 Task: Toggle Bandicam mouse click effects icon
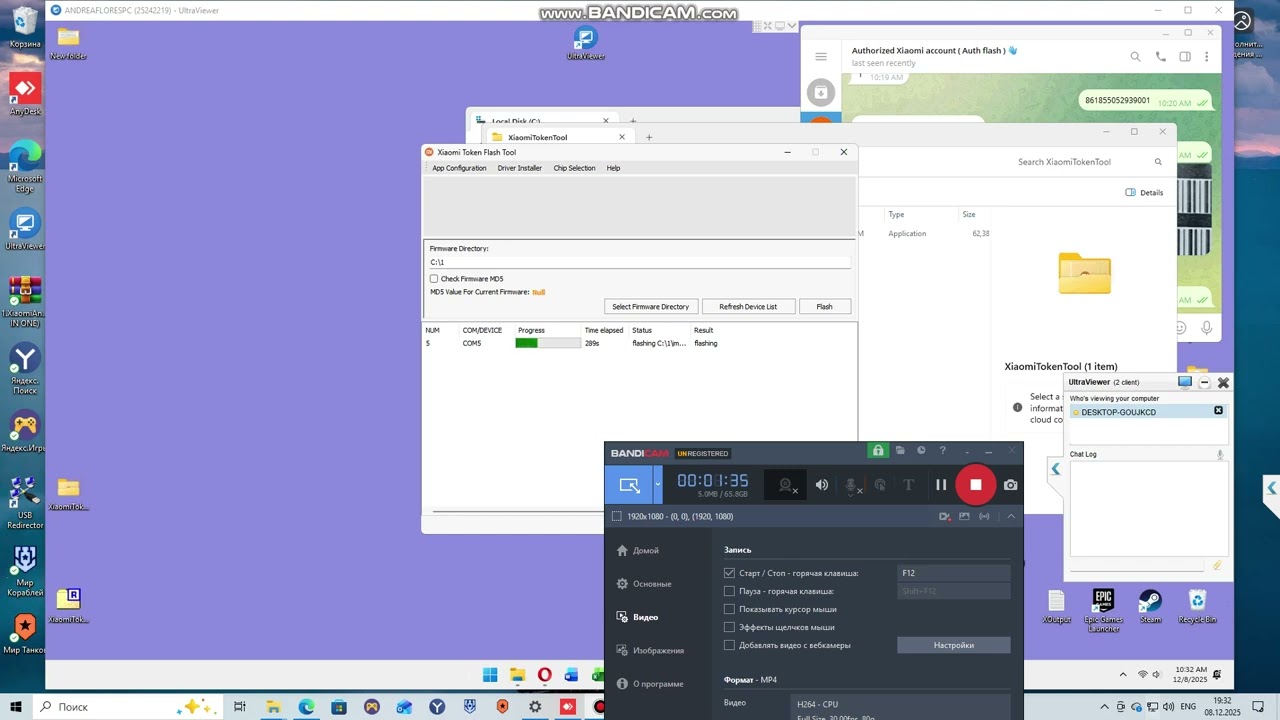[880, 485]
